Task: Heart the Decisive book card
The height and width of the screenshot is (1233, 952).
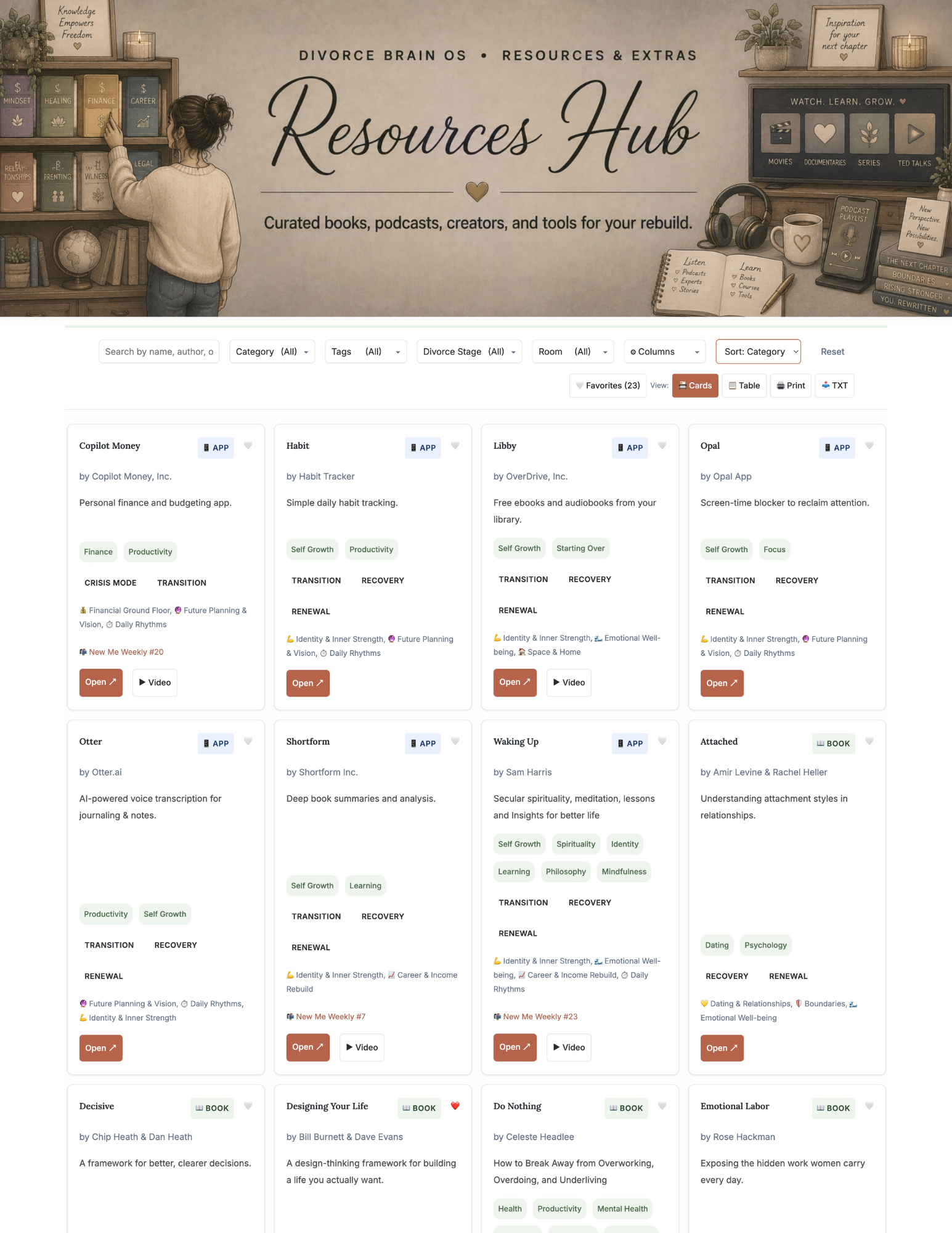Action: pyautogui.click(x=248, y=1105)
